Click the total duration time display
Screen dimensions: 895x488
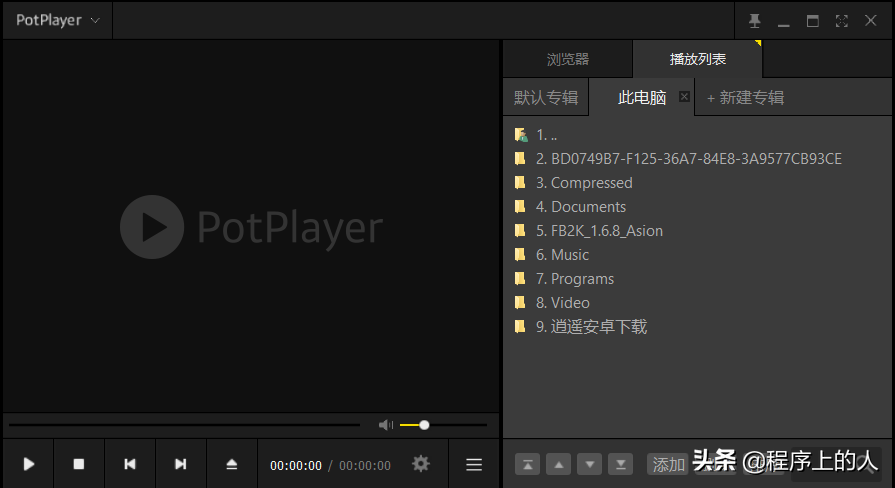pos(365,466)
